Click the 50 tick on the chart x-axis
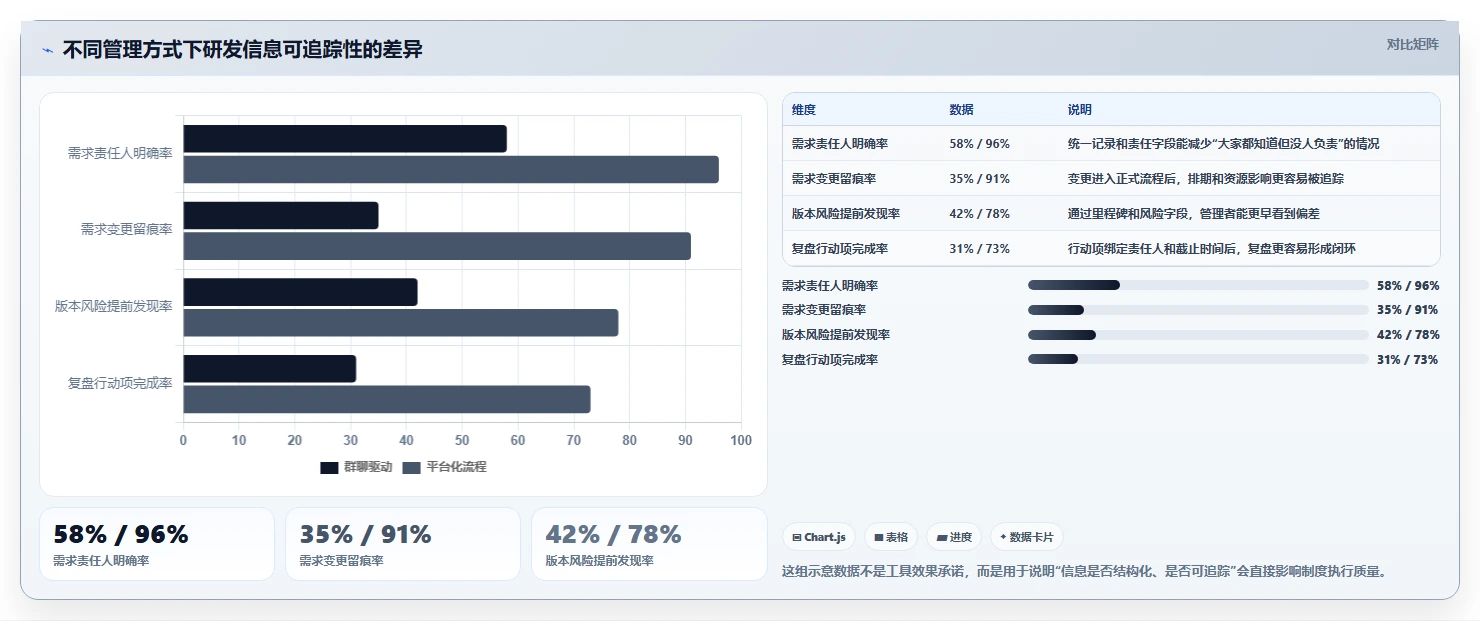This screenshot has width=1480, height=621. (x=462, y=441)
